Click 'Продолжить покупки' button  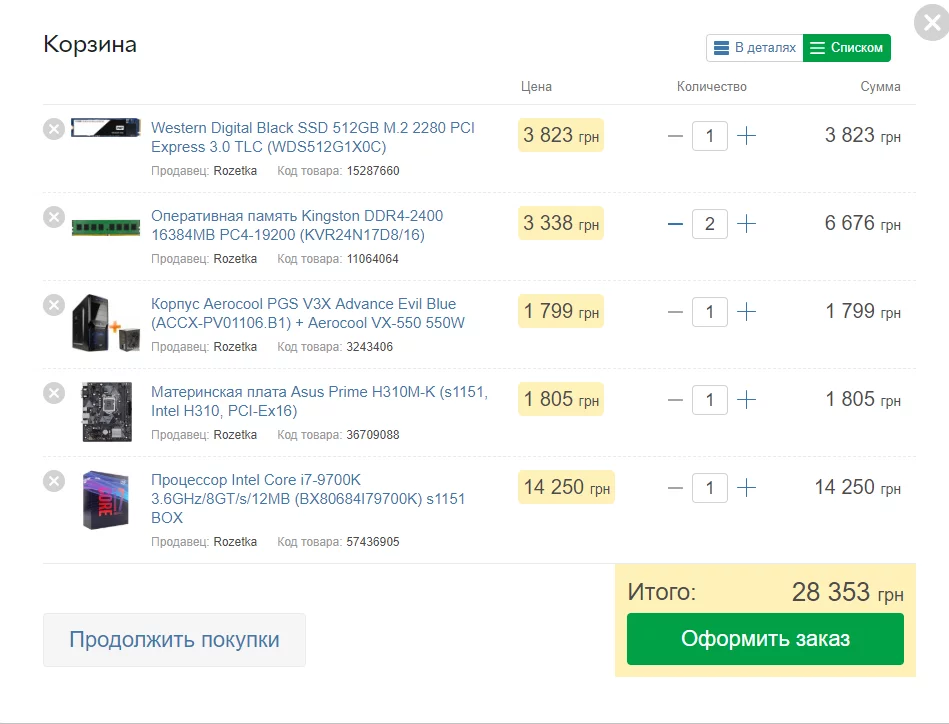point(174,640)
